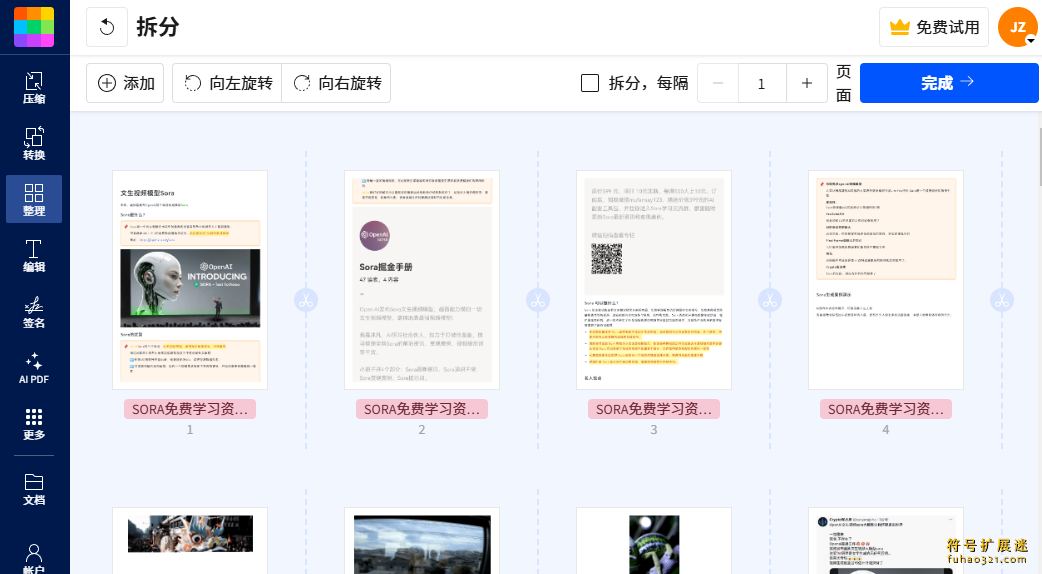This screenshot has width=1042, height=574.
Task: Click scissors split marker after page 3
Action: click(770, 300)
